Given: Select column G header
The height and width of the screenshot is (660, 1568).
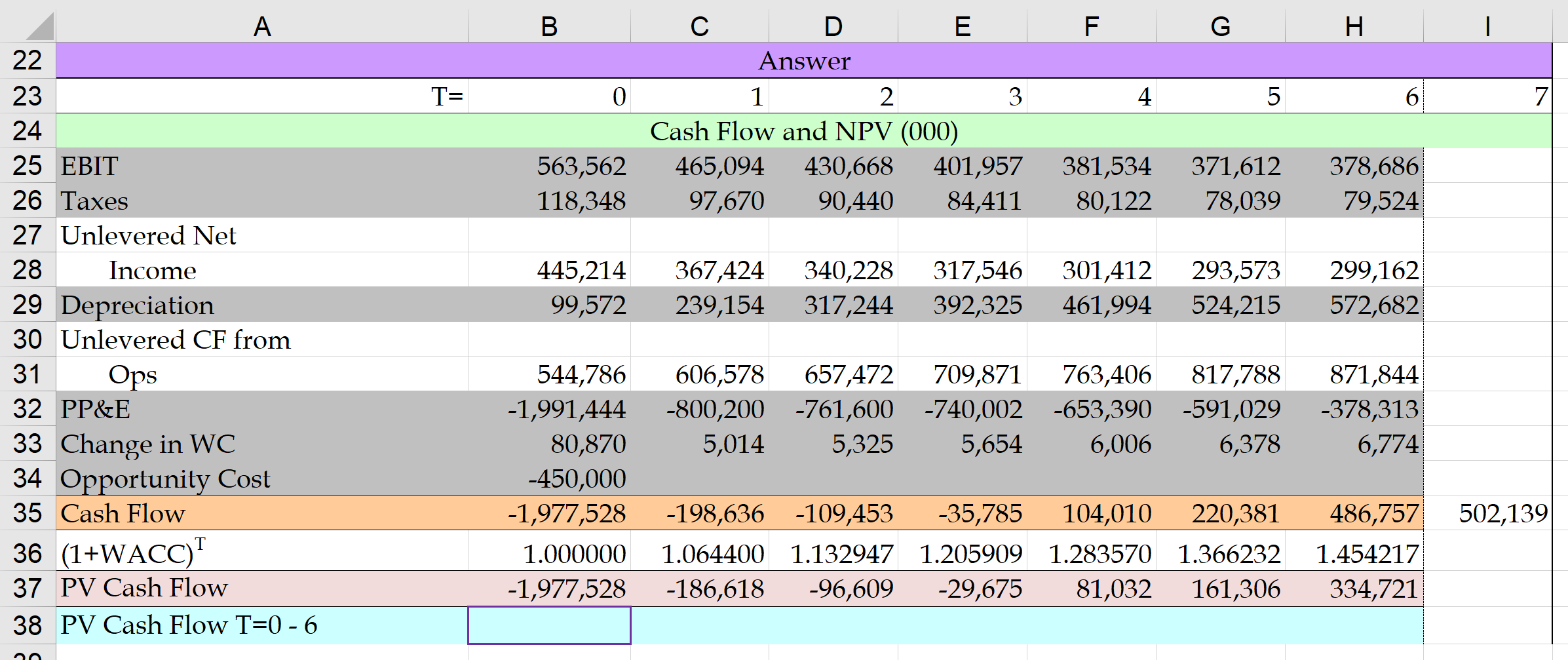Looking at the screenshot, I should (1220, 27).
